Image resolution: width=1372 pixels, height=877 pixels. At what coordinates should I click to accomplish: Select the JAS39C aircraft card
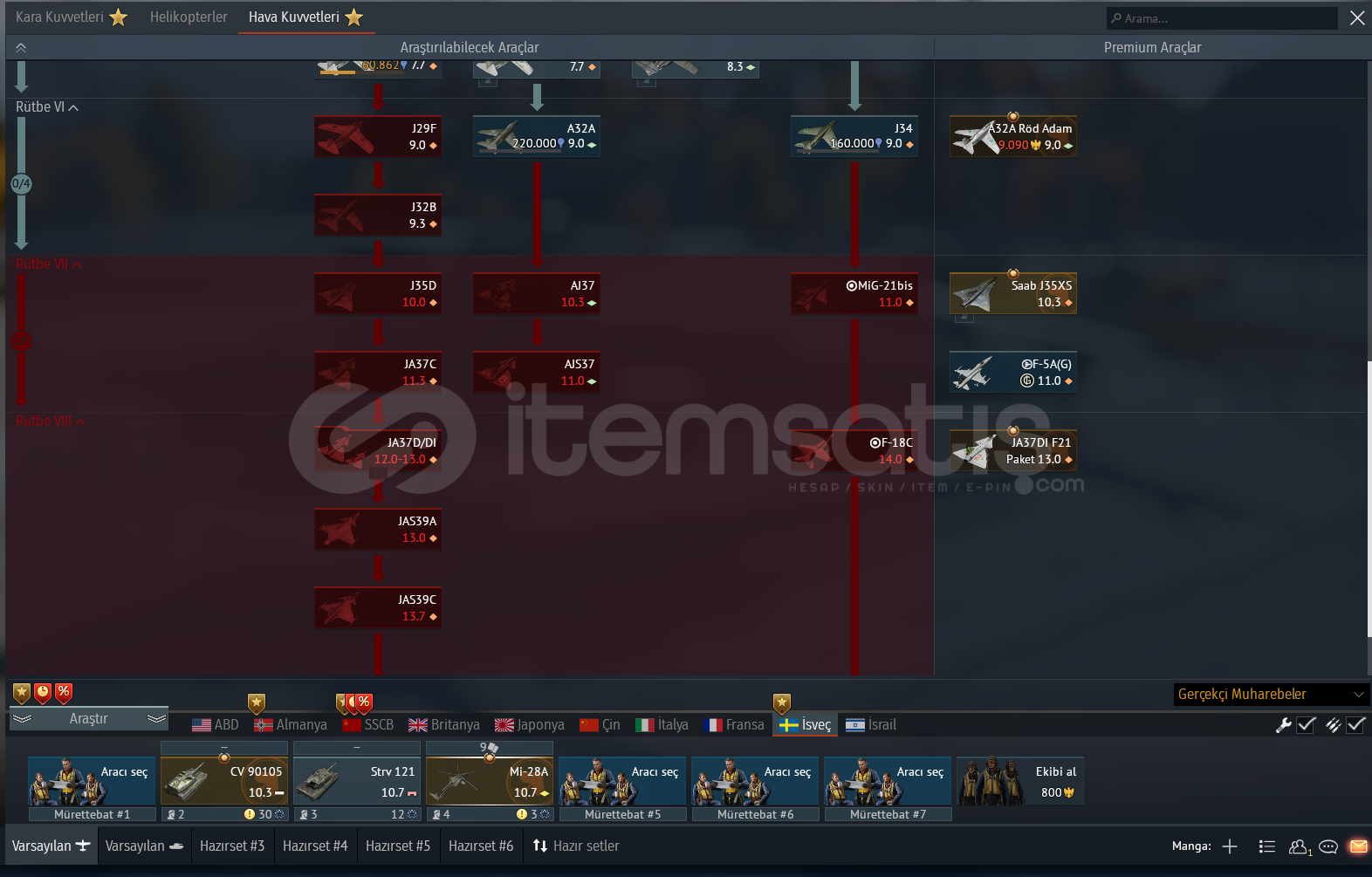click(378, 608)
